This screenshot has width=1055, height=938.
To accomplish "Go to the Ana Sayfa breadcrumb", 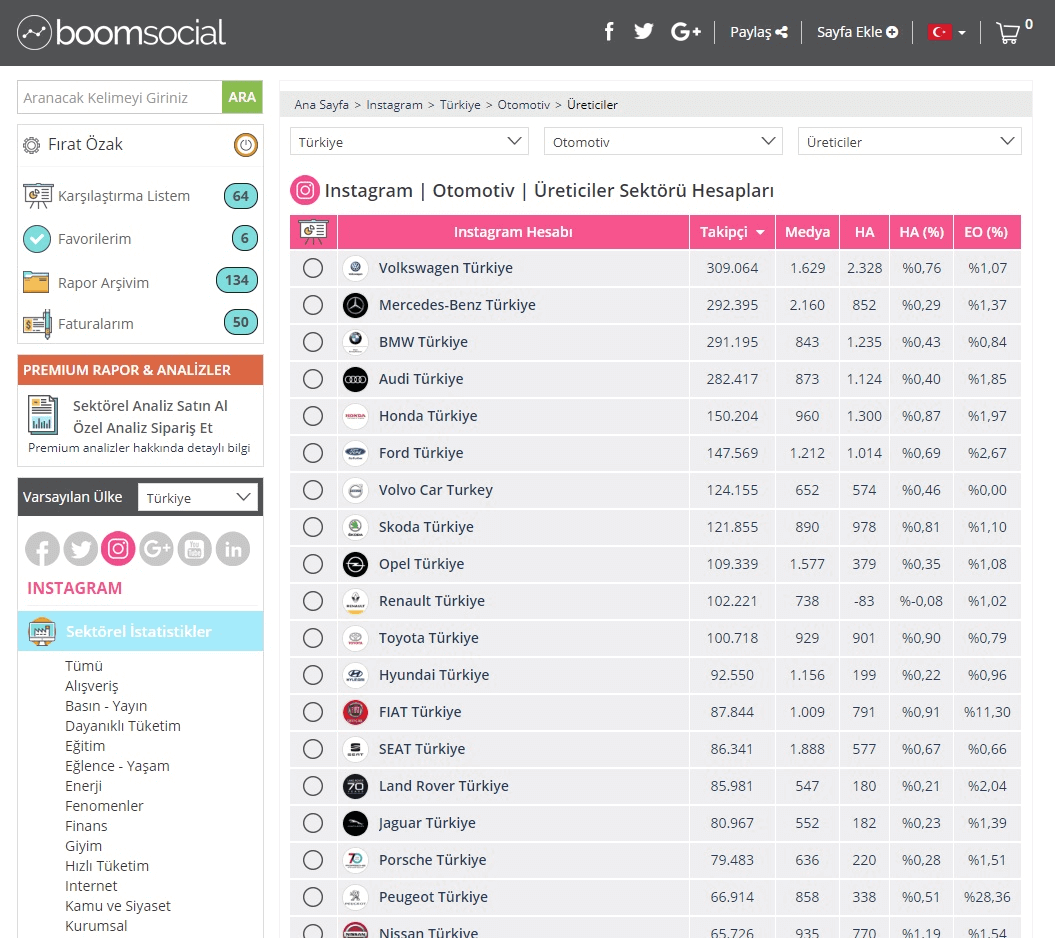I will pos(321,104).
